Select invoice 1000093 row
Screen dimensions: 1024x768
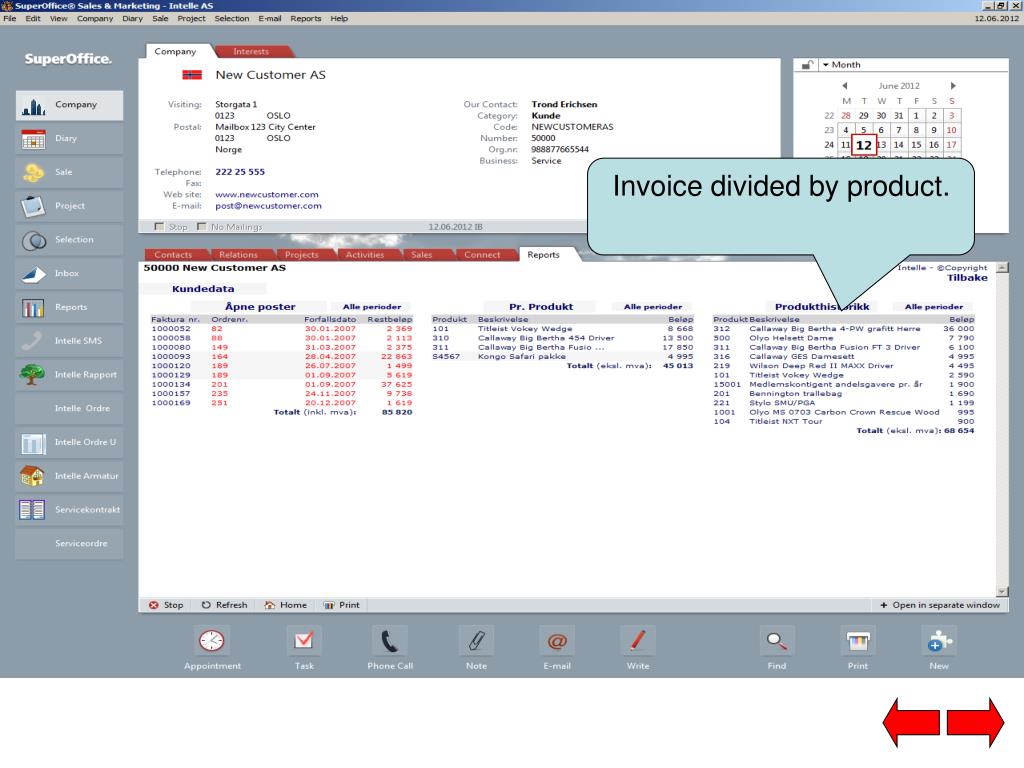click(x=281, y=357)
